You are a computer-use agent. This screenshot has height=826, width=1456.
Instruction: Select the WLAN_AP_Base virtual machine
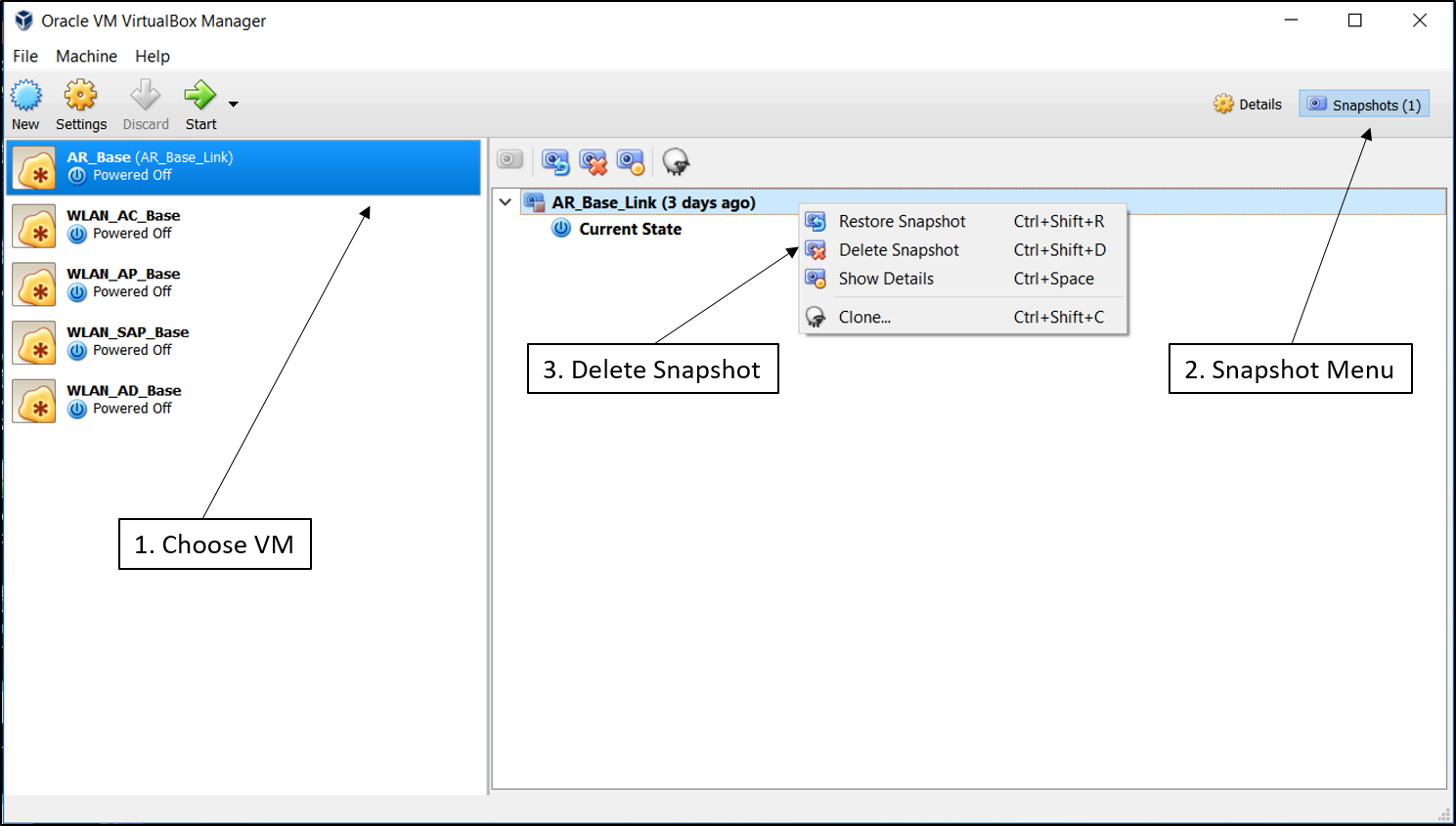coord(244,283)
